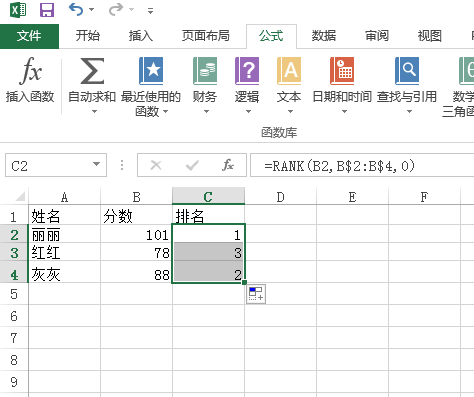474x397 pixels.
Task: Select column B header
Action: coord(137,197)
